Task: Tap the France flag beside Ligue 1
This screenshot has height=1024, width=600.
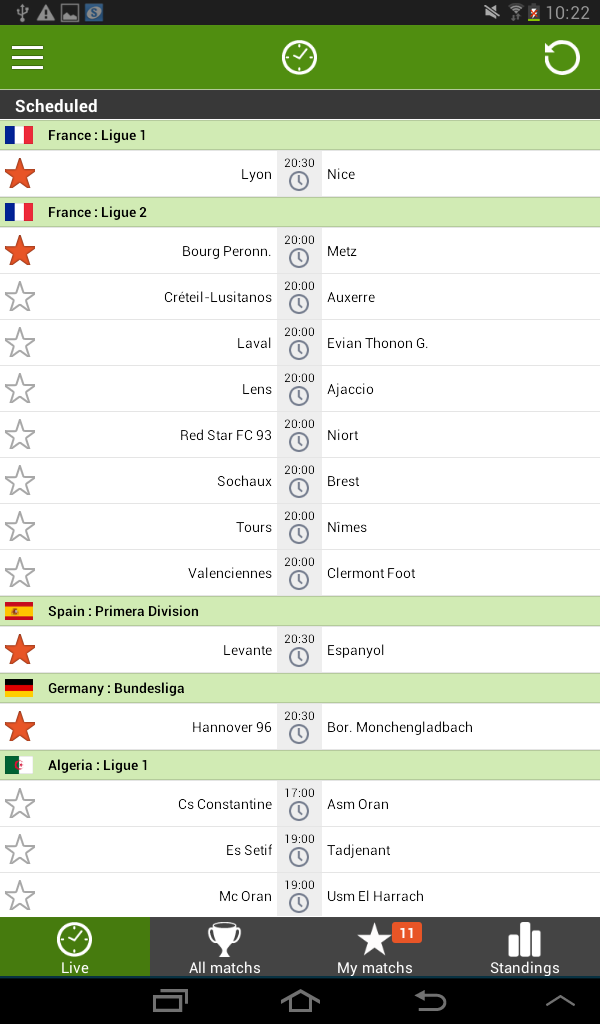Action: tap(19, 135)
